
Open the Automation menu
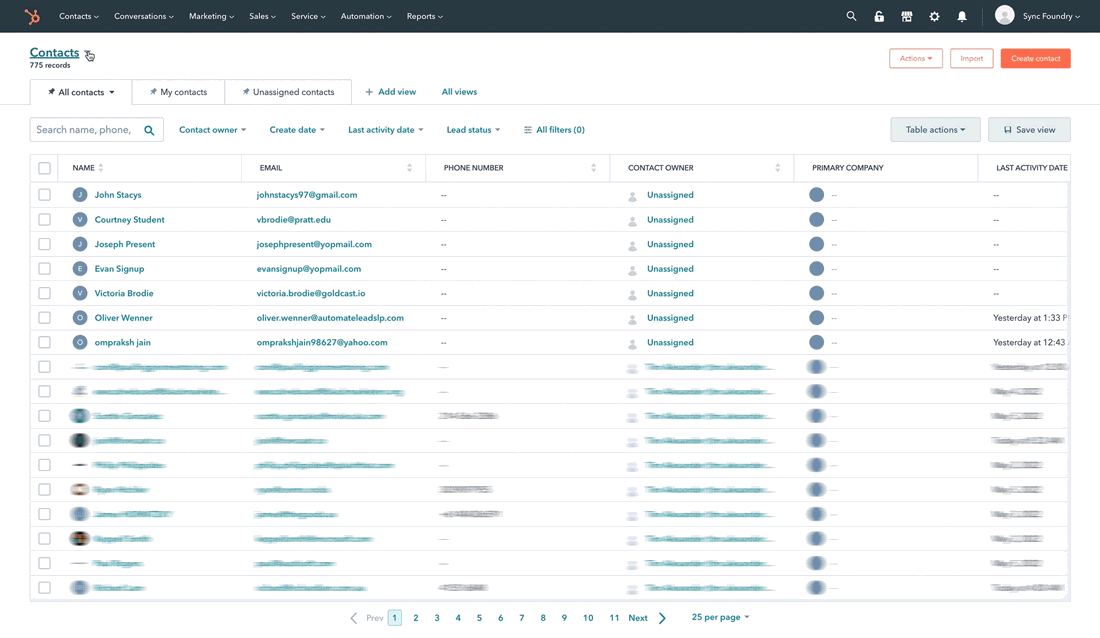(365, 16)
